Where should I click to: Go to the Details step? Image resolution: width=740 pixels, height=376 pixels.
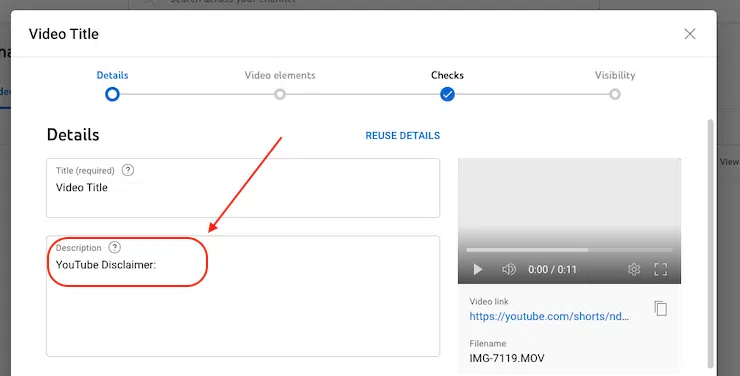[112, 75]
